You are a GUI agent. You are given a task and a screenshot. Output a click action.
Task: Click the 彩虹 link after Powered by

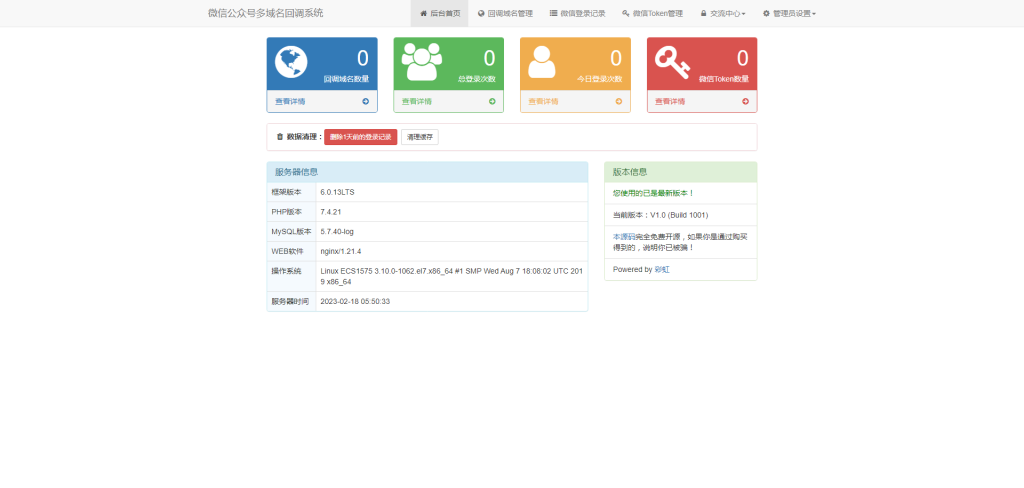point(662,270)
